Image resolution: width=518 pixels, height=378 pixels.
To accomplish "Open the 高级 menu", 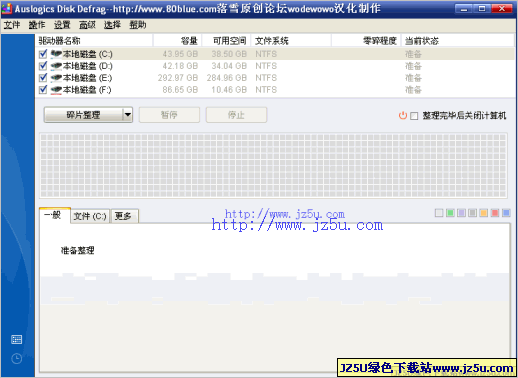I will pyautogui.click(x=87, y=25).
